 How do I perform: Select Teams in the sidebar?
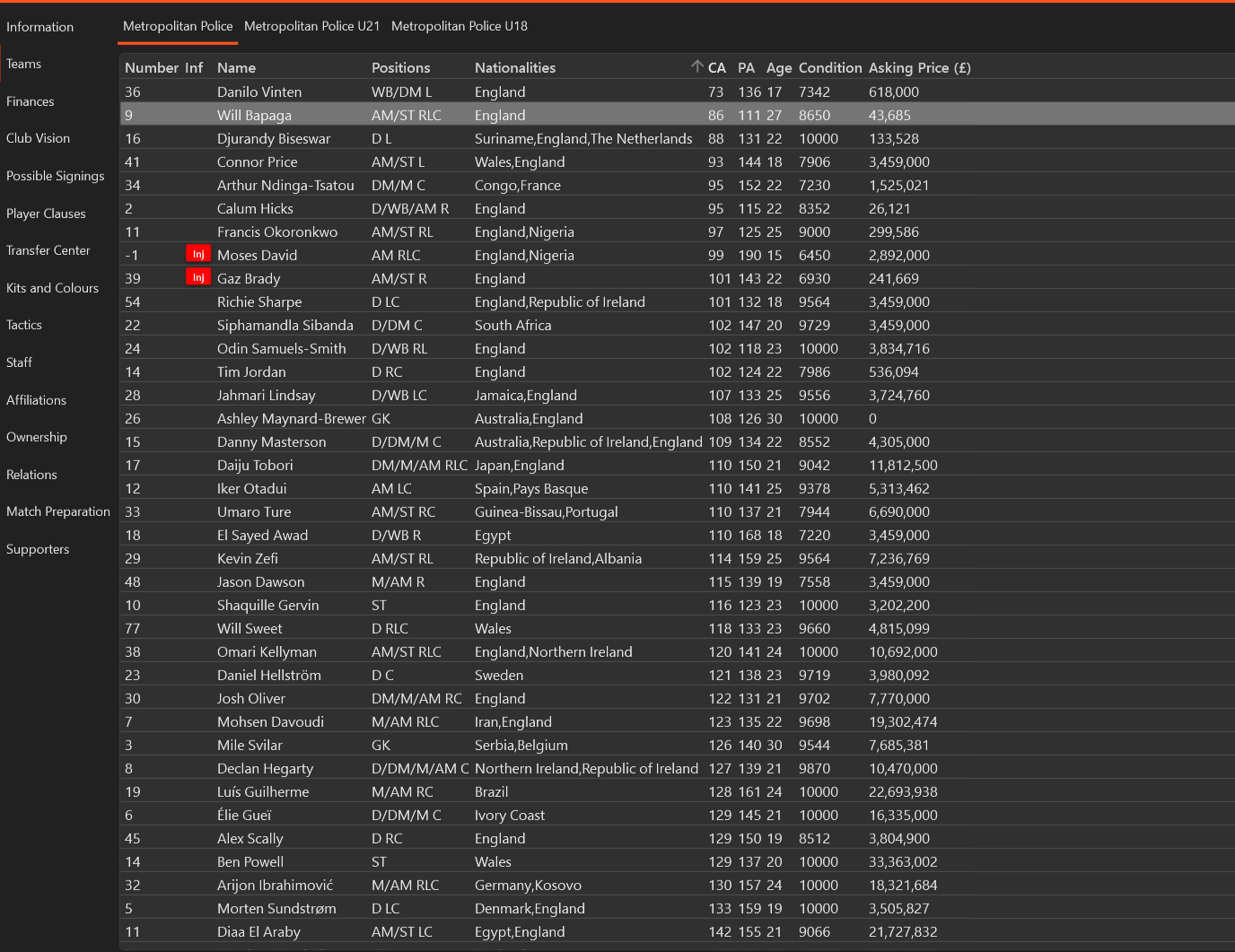click(24, 64)
